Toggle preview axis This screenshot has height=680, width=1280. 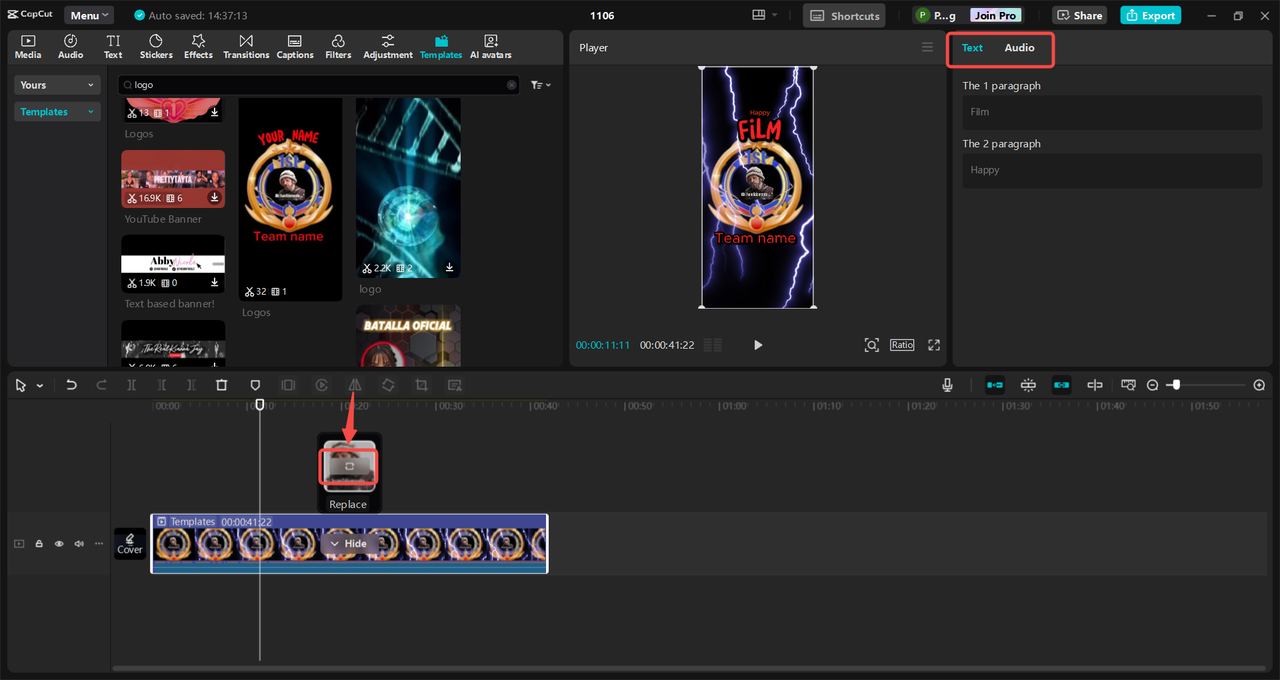[1095, 385]
